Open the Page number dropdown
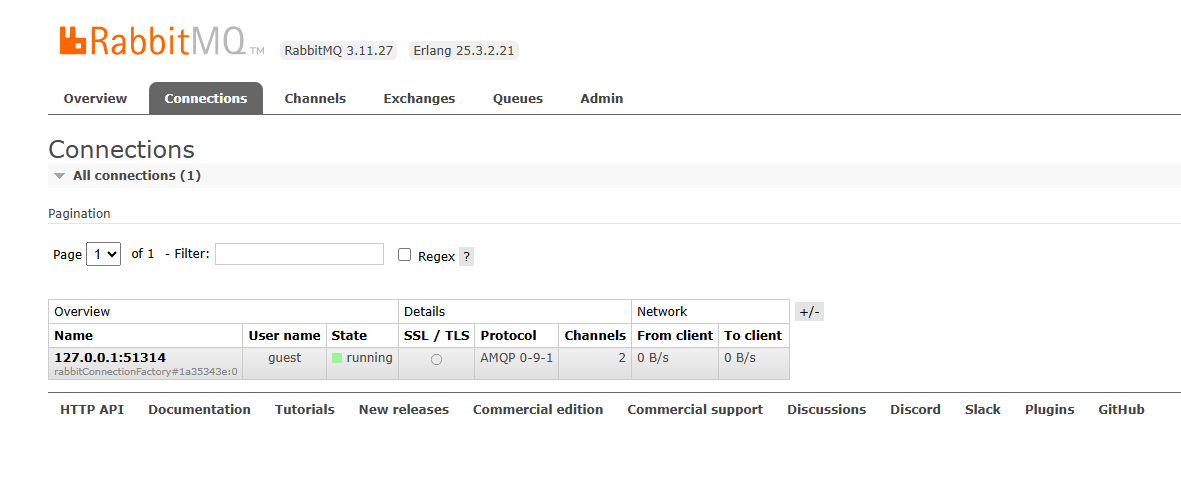 pyautogui.click(x=104, y=254)
